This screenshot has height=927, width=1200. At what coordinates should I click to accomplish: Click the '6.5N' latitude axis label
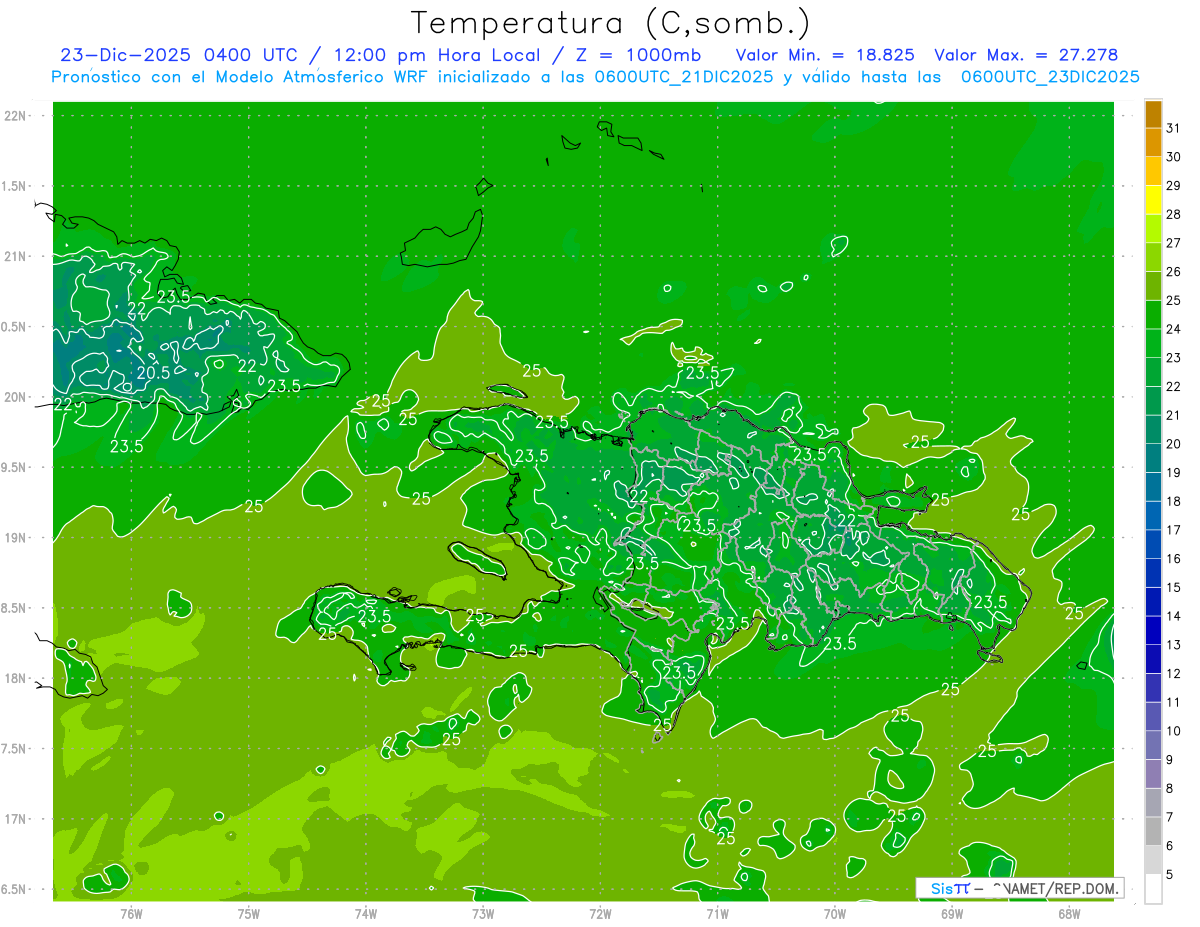pos(14,889)
